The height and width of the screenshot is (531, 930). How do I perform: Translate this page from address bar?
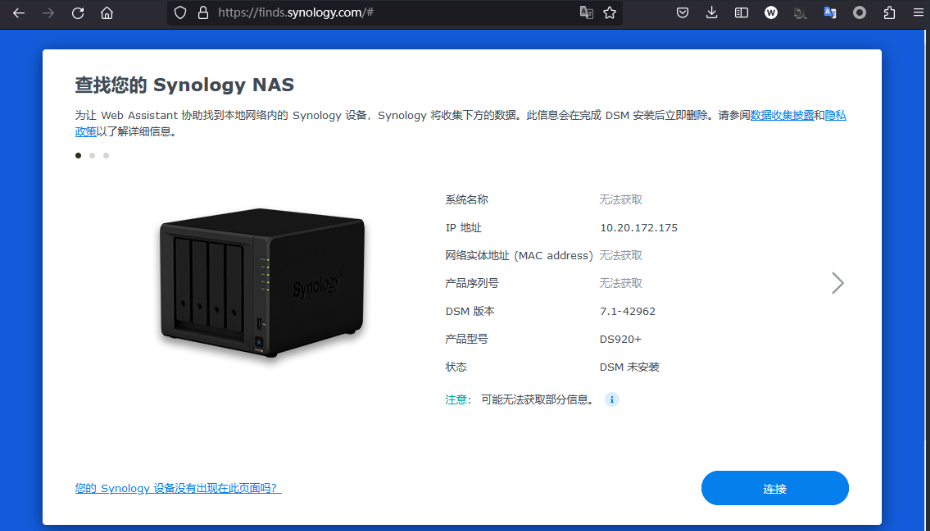pos(586,13)
